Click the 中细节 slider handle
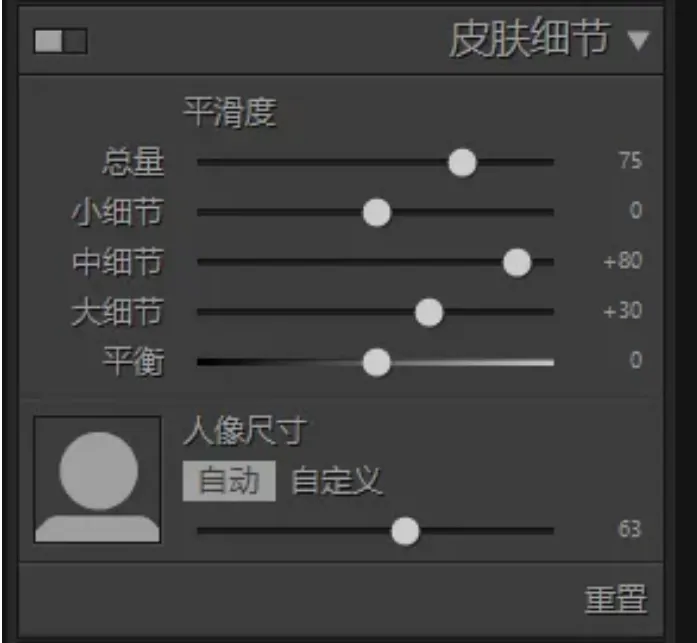The height and width of the screenshot is (643, 697). (x=517, y=263)
